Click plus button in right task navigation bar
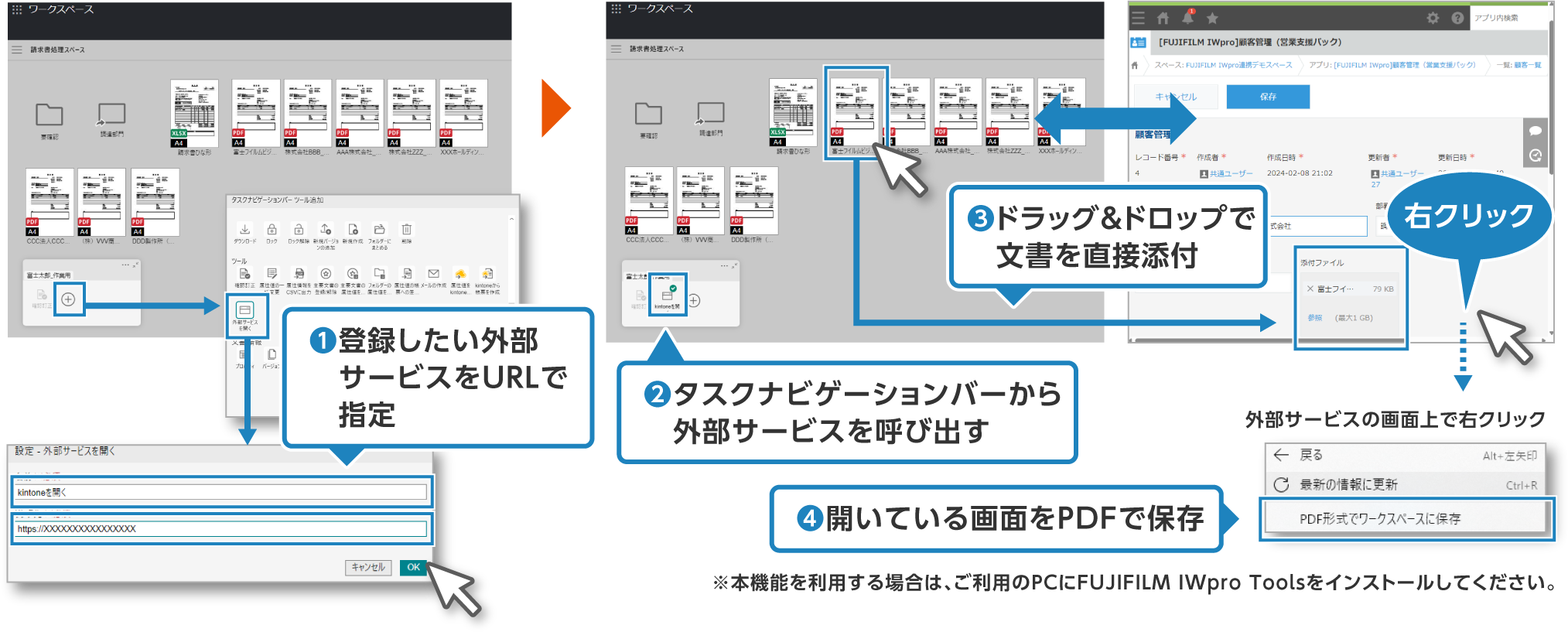The image size is (1568, 632). pyautogui.click(x=694, y=300)
